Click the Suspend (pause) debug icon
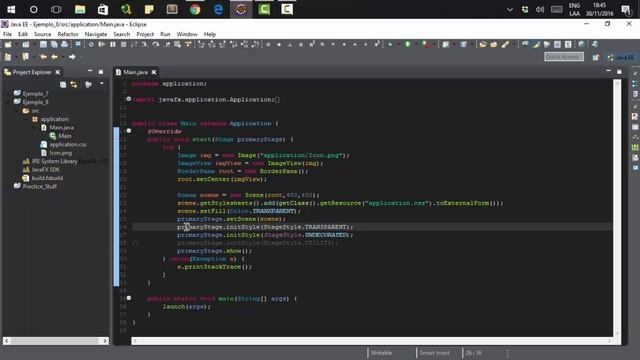 pyautogui.click(x=113, y=44)
